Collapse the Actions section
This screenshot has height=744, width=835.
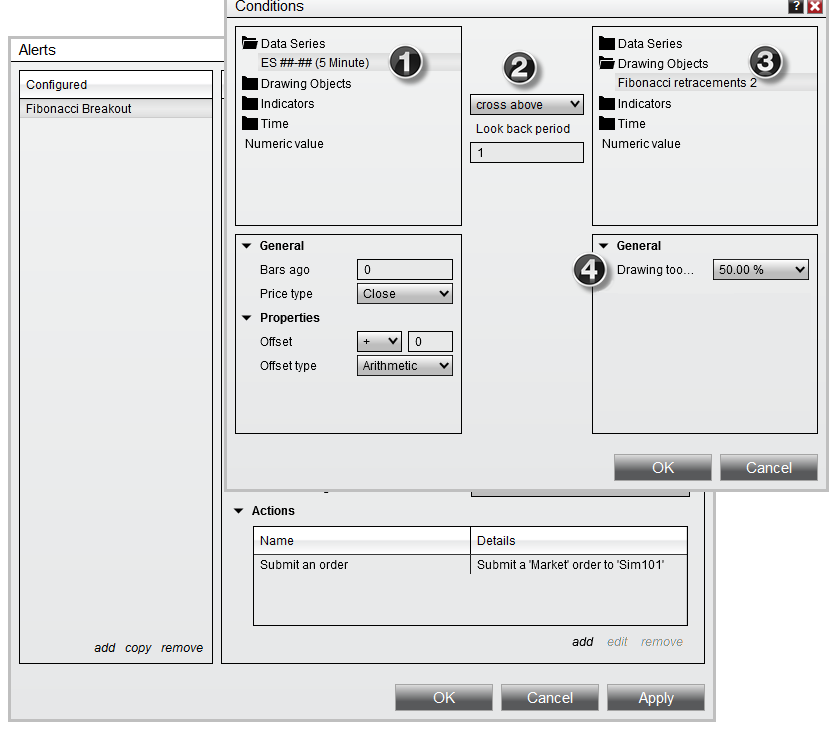tap(239, 511)
